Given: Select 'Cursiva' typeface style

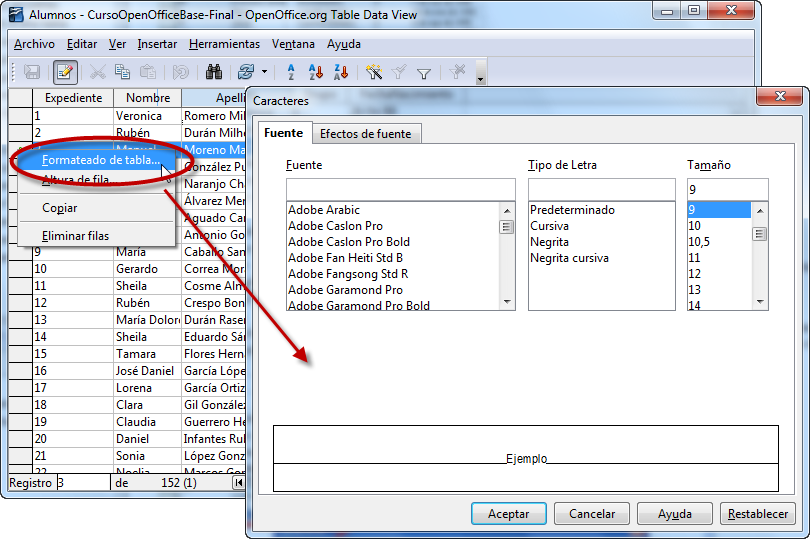Looking at the screenshot, I should 601,226.
